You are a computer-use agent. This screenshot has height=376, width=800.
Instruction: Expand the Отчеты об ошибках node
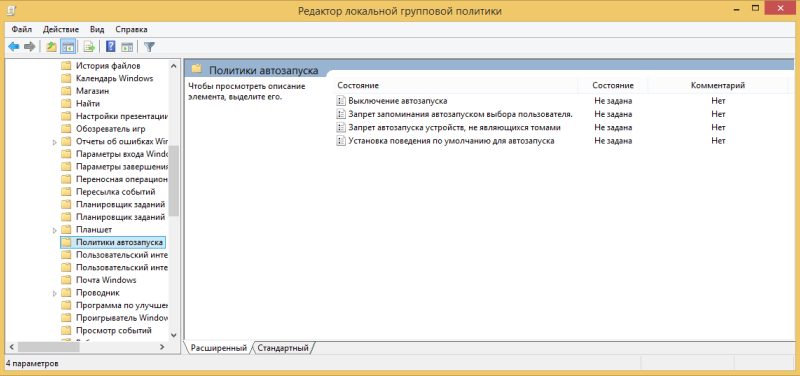55,142
